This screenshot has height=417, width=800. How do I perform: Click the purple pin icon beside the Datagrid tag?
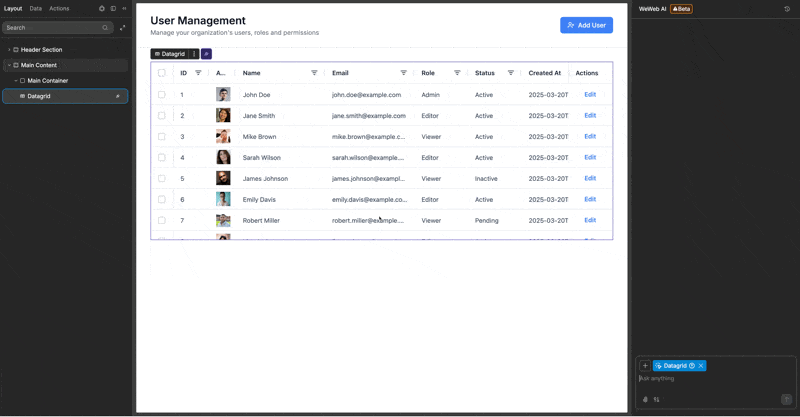click(x=206, y=54)
